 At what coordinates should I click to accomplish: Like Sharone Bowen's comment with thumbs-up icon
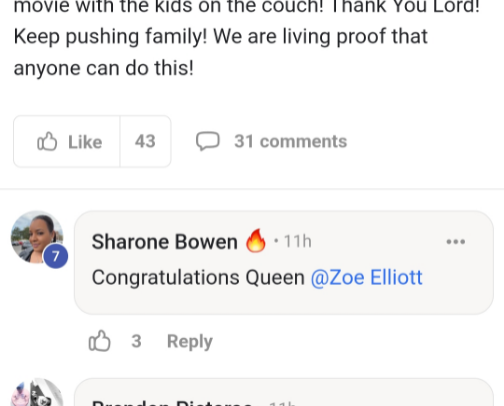click(x=99, y=341)
